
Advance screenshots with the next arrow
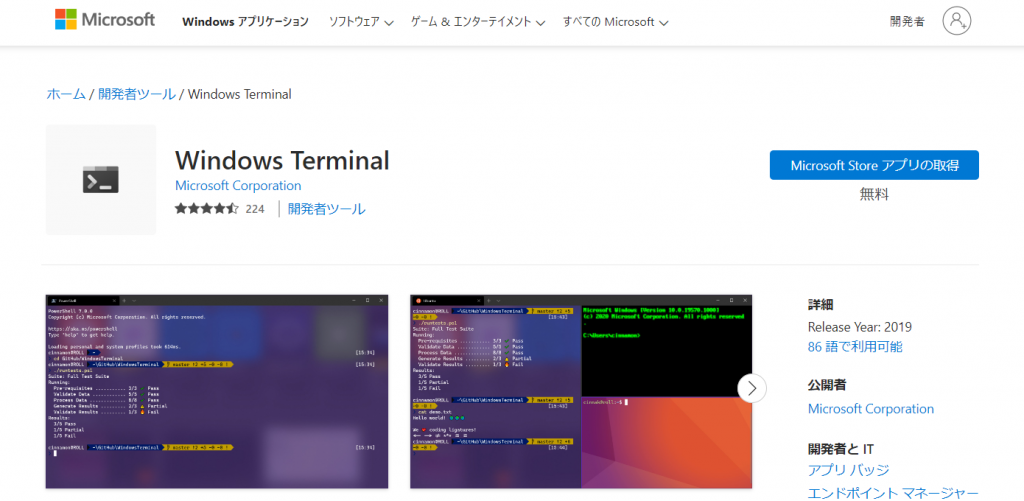point(752,388)
